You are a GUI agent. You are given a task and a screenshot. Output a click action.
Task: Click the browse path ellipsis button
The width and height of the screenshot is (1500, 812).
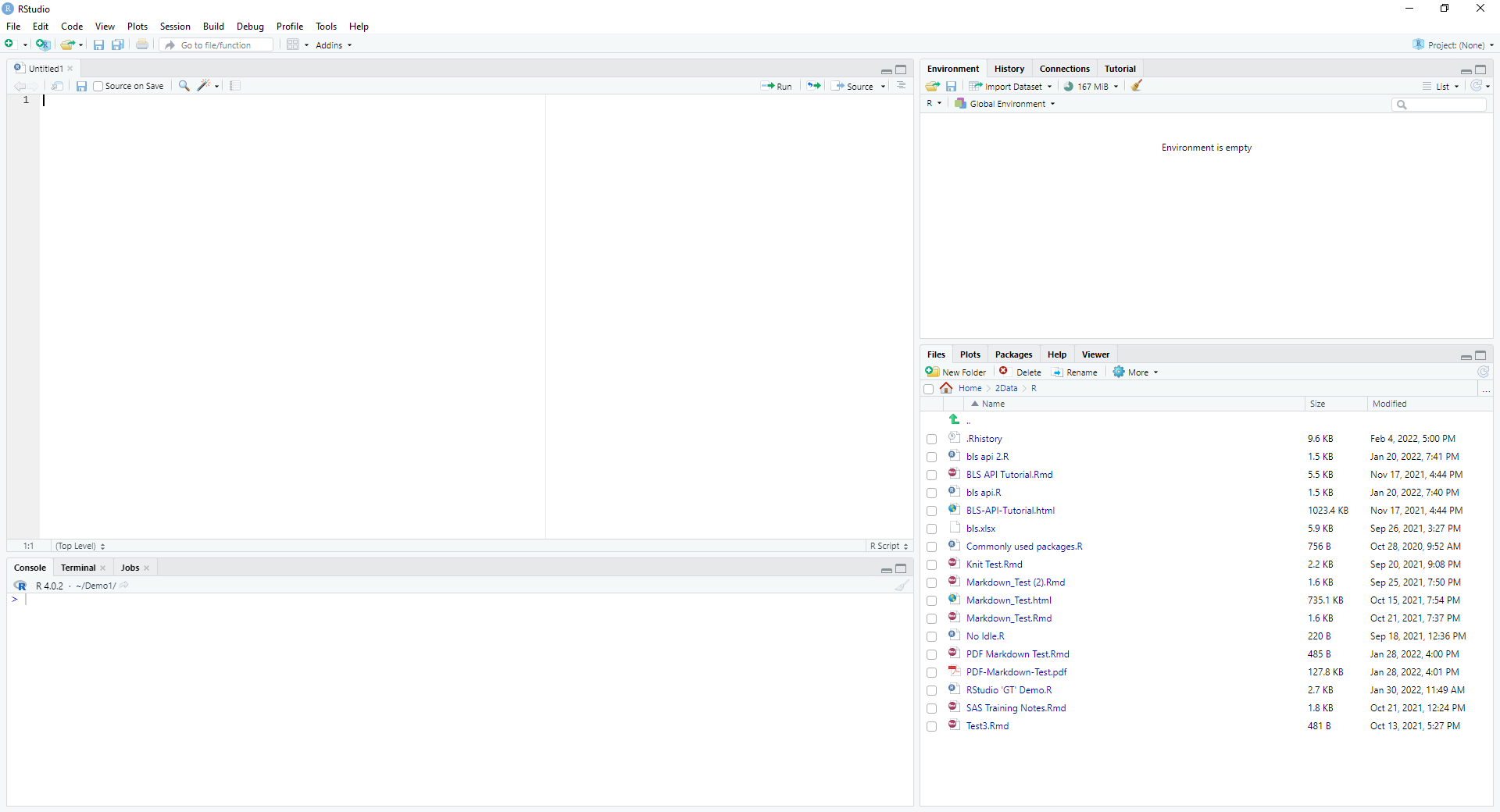point(1486,388)
